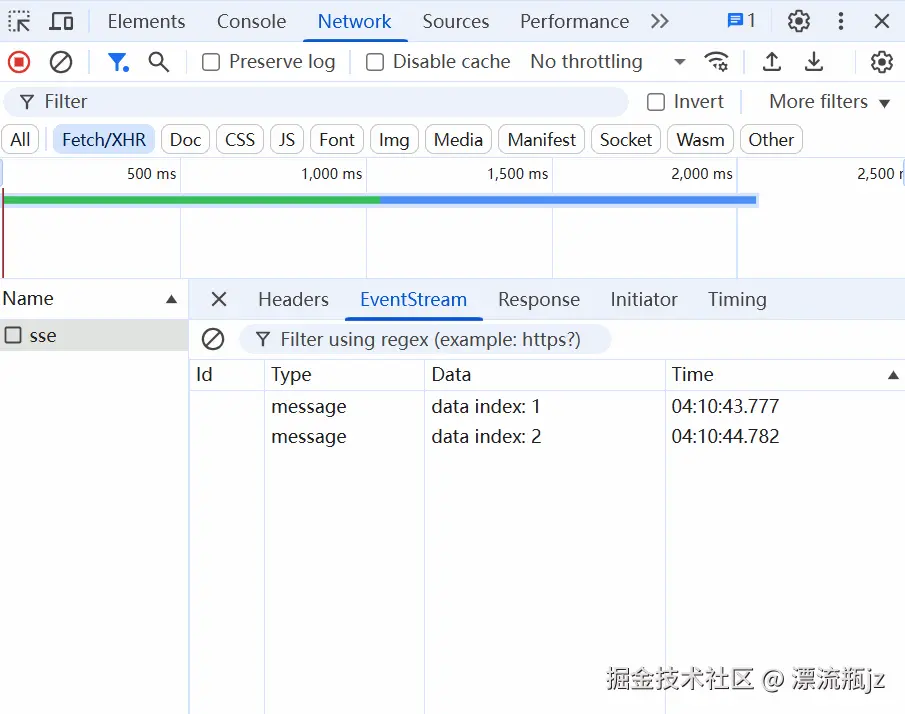This screenshot has height=714, width=905.
Task: Clear the network log
Action: click(61, 61)
